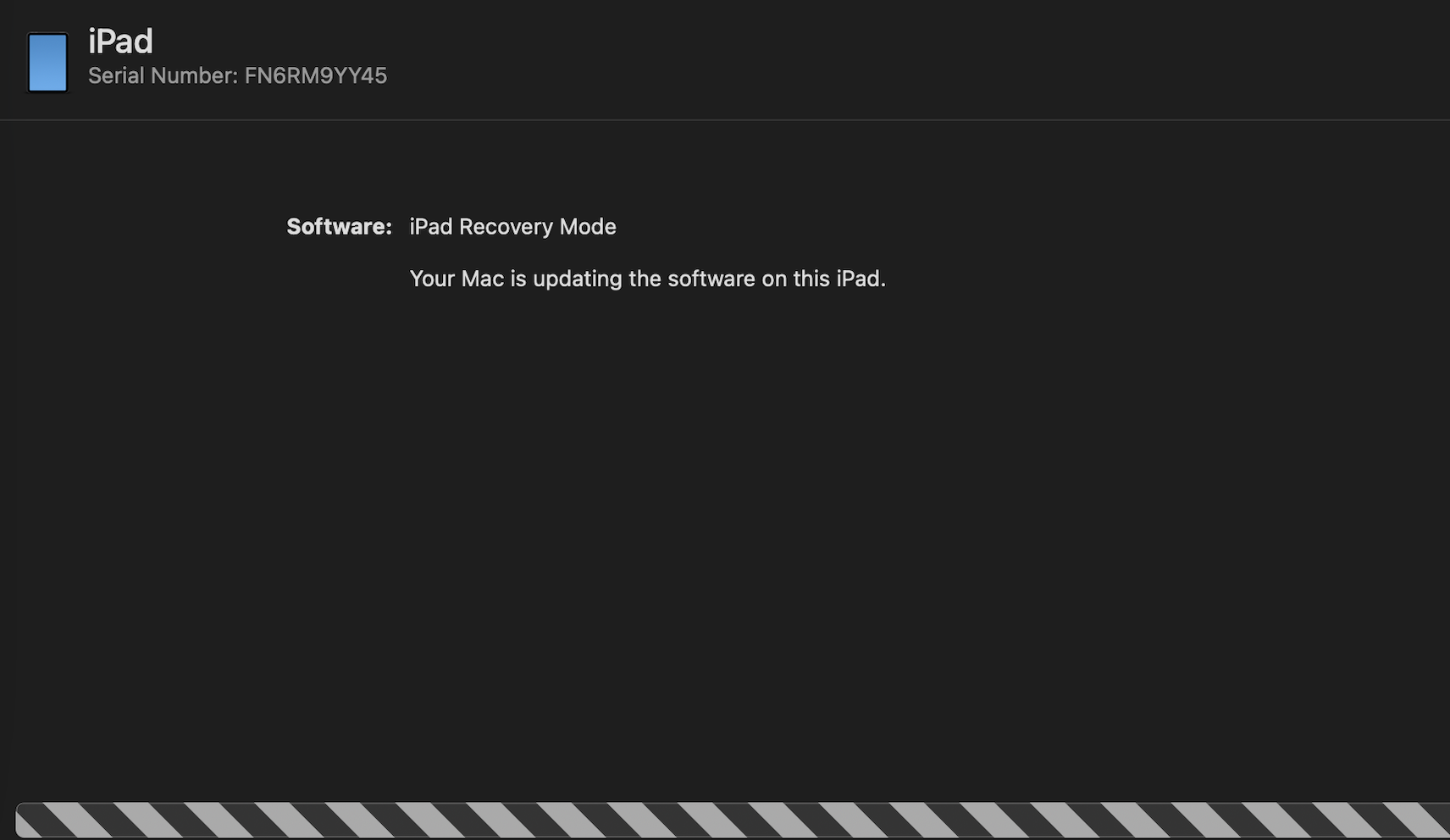Click the serial value FN6RM9YY45
Image resolution: width=1450 pixels, height=840 pixels.
(315, 75)
